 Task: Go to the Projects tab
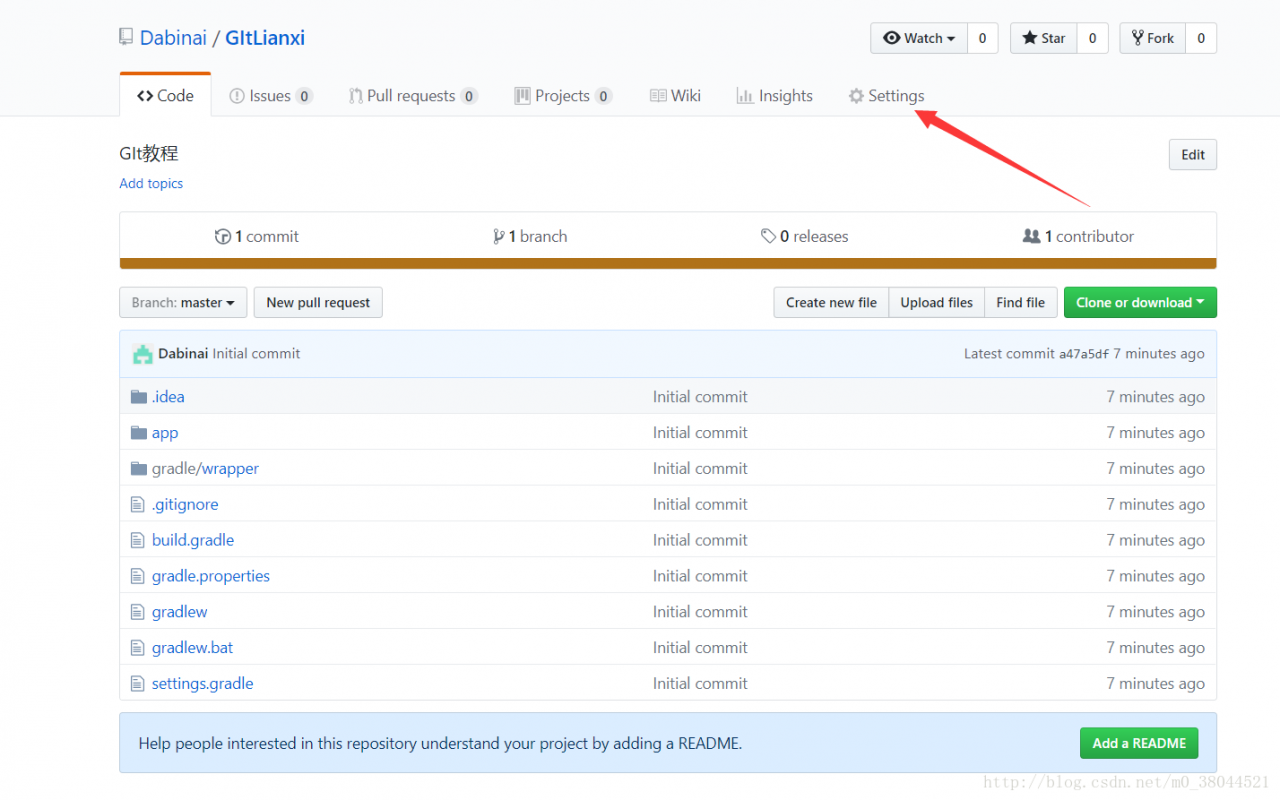(563, 96)
